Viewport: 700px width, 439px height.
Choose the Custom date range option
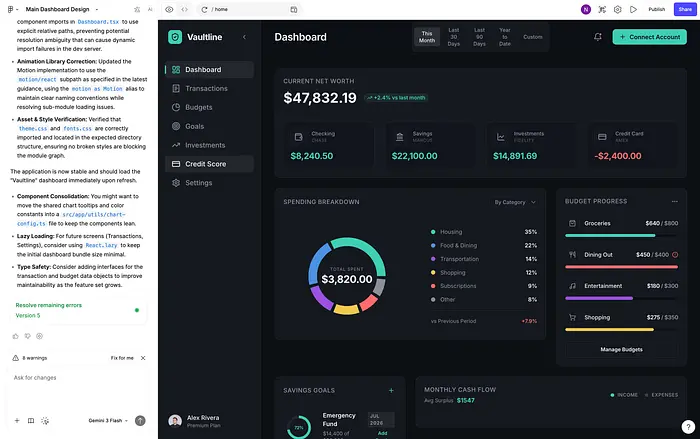pos(533,37)
